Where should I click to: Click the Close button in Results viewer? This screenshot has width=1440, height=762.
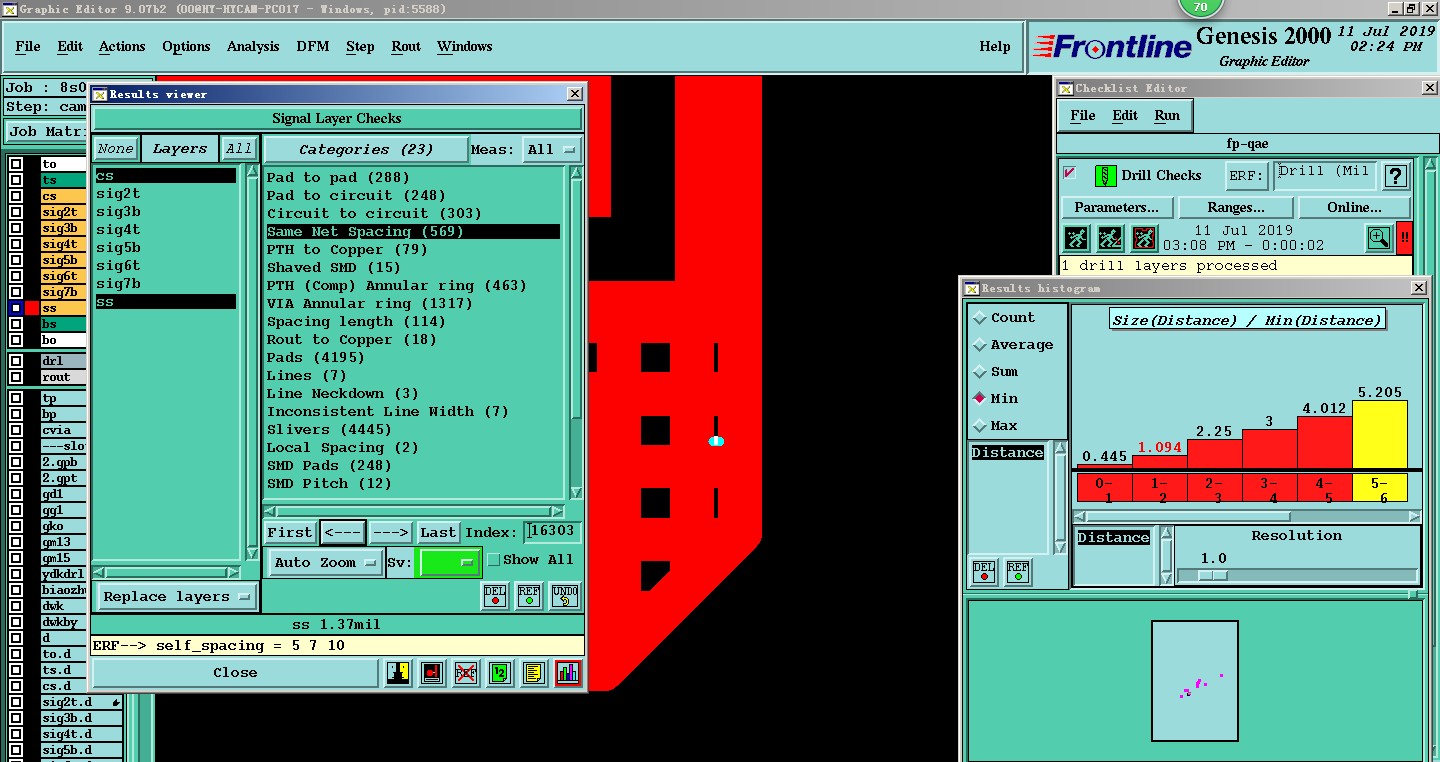(235, 673)
